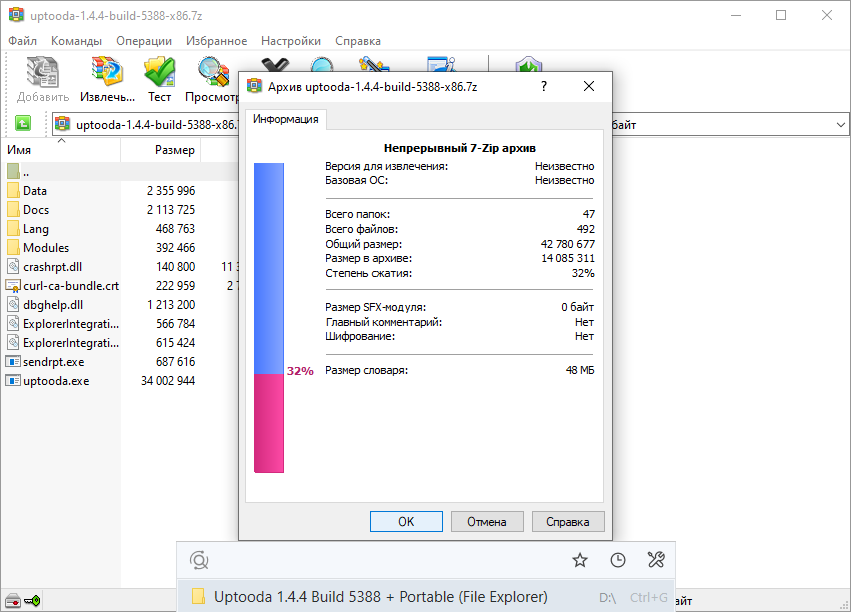Click the size value 1 213 200
Image resolution: width=851 pixels, height=612 pixels.
click(171, 305)
